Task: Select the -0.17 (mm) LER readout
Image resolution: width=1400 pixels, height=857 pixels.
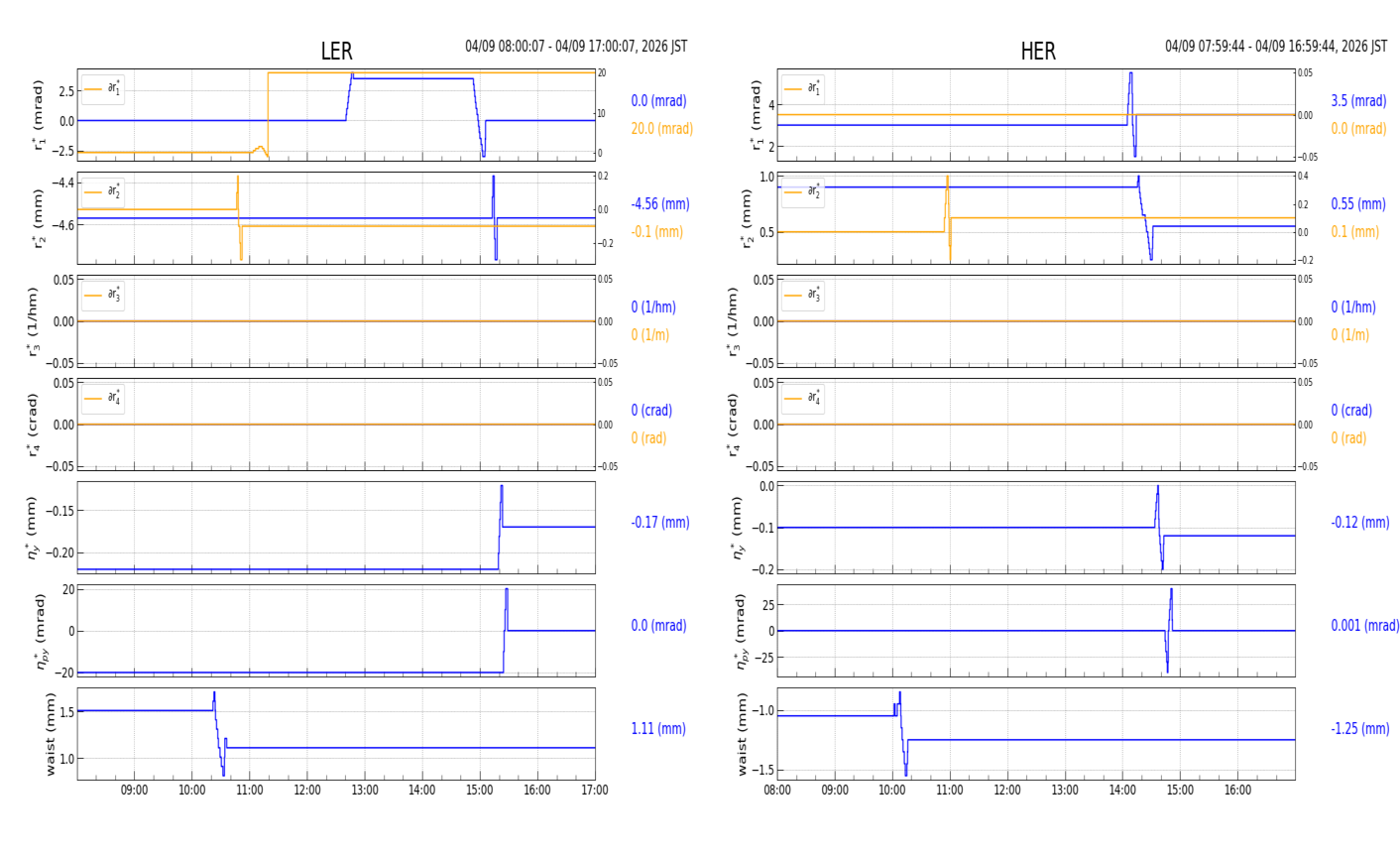Action: coord(659,523)
